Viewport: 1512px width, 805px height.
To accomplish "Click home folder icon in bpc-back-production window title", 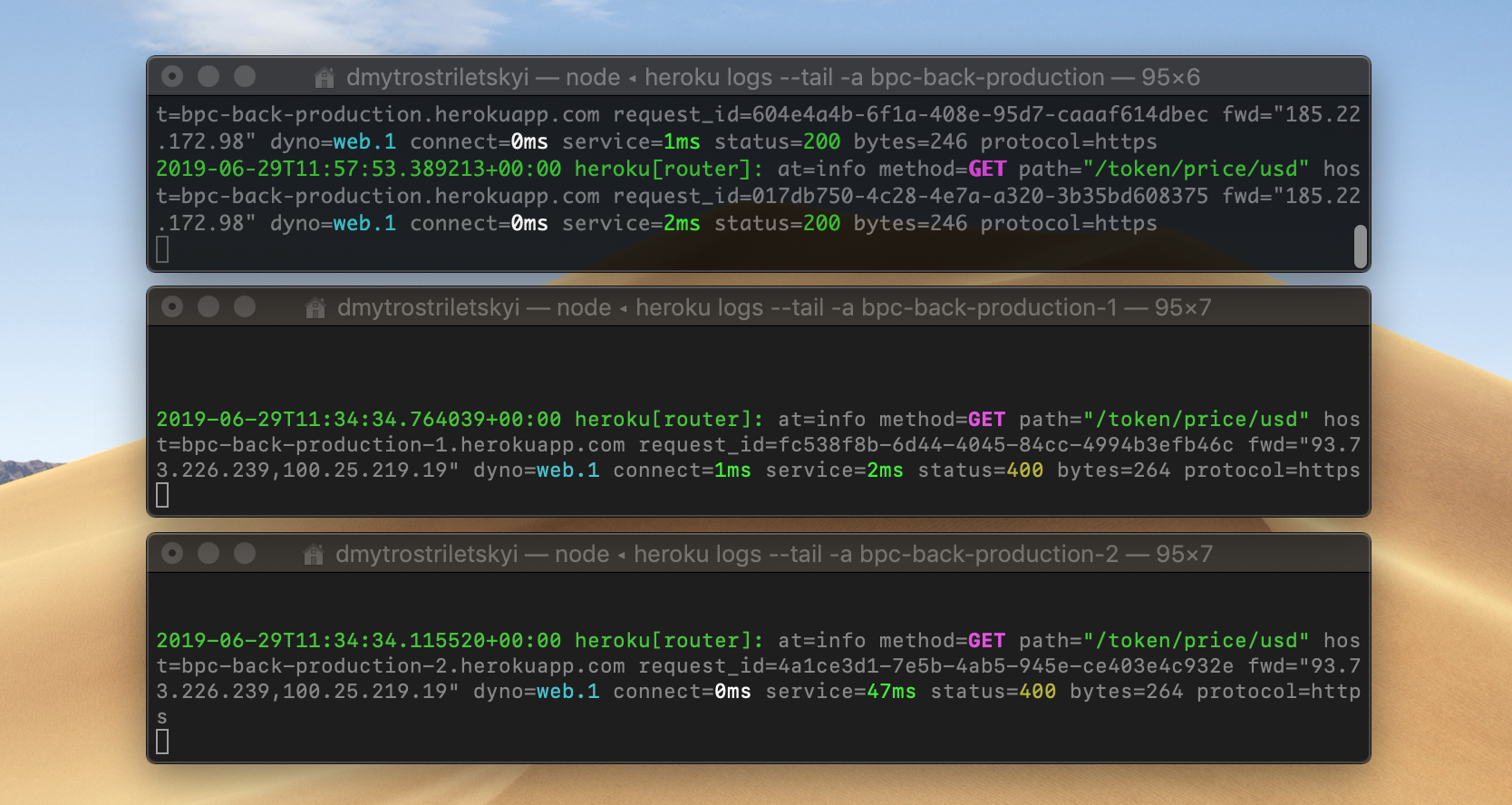I will pos(325,78).
